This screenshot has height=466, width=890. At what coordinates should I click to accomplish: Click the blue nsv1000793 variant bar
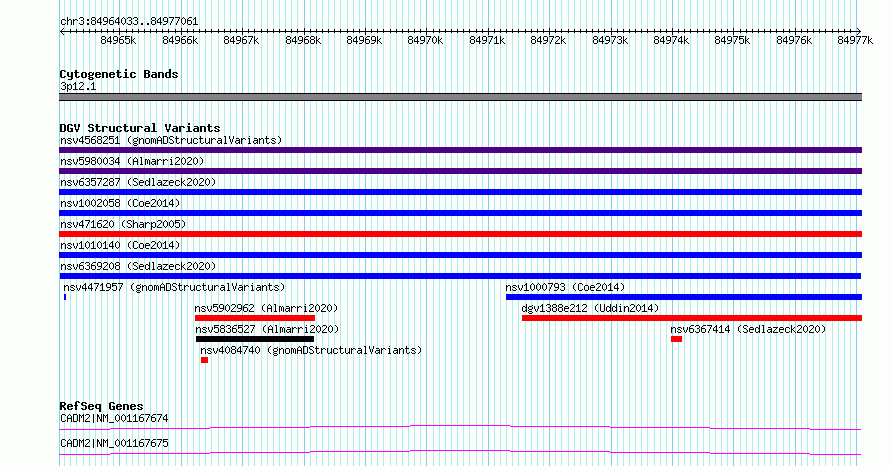684,297
